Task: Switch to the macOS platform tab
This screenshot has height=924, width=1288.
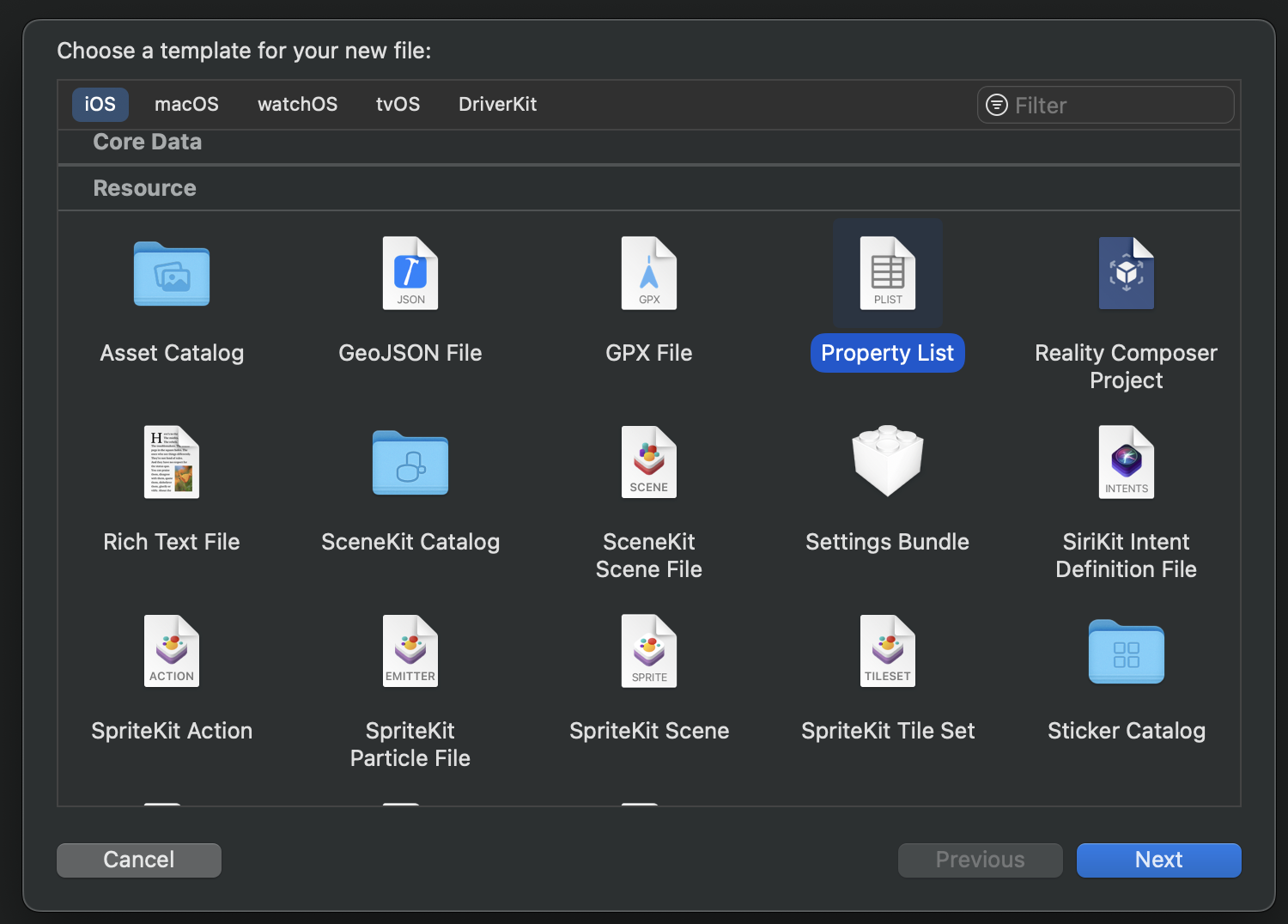Action: click(x=186, y=104)
